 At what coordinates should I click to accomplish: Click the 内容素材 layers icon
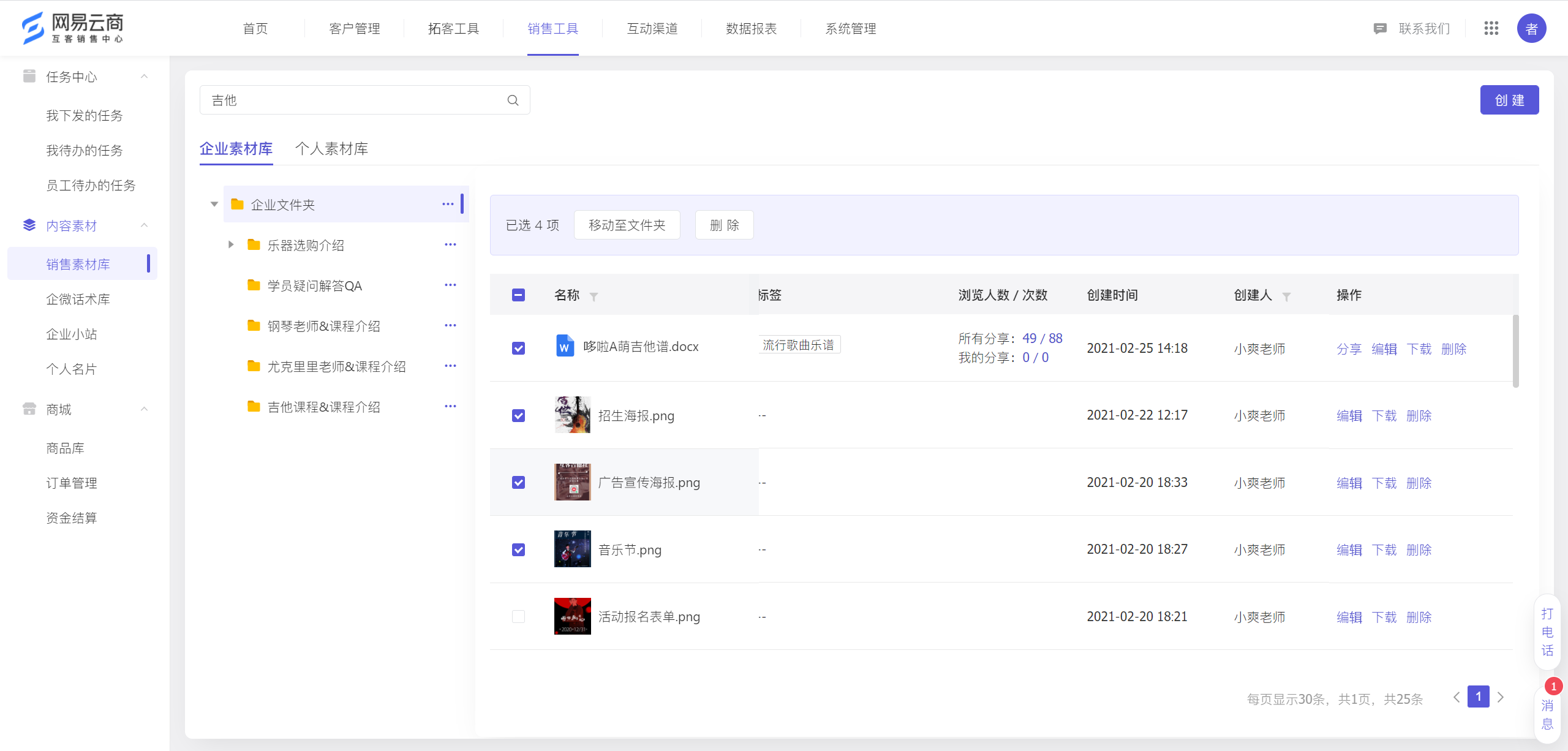pos(29,225)
